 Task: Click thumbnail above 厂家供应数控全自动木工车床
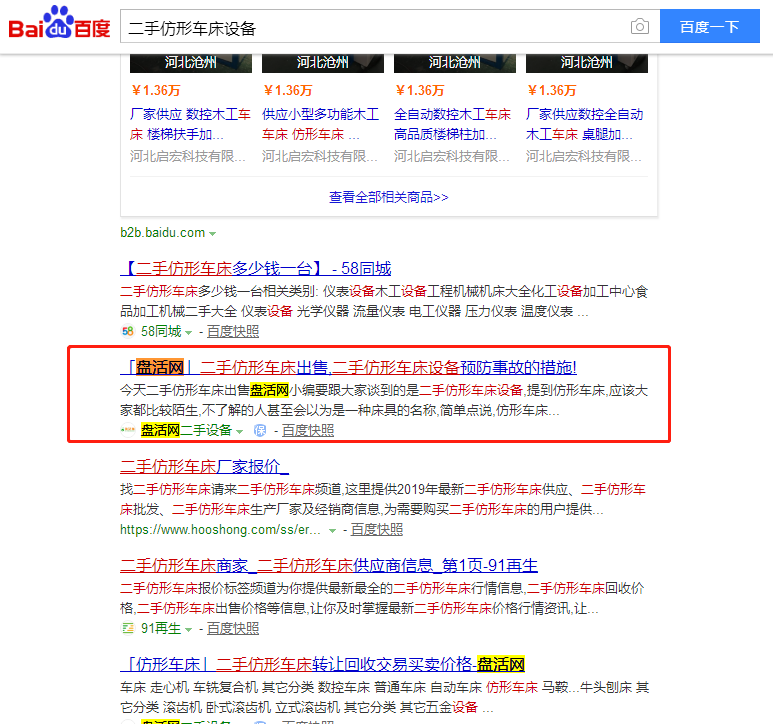click(x=587, y=63)
